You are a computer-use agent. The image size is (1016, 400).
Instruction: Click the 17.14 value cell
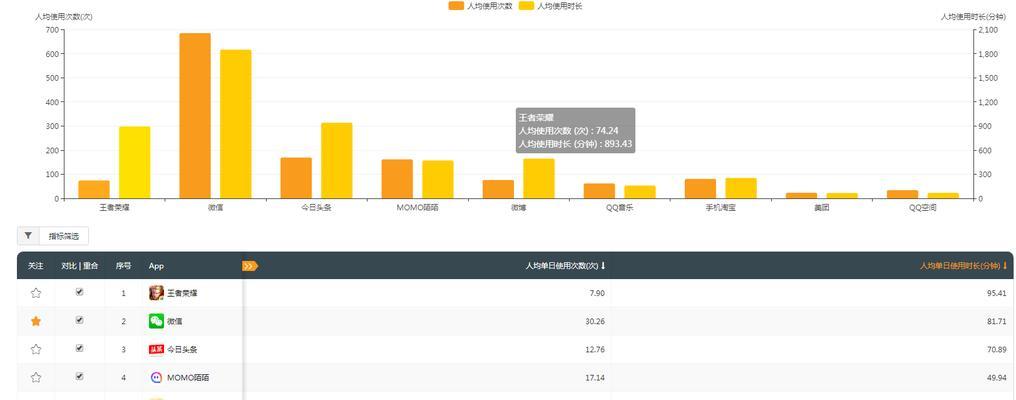[595, 377]
